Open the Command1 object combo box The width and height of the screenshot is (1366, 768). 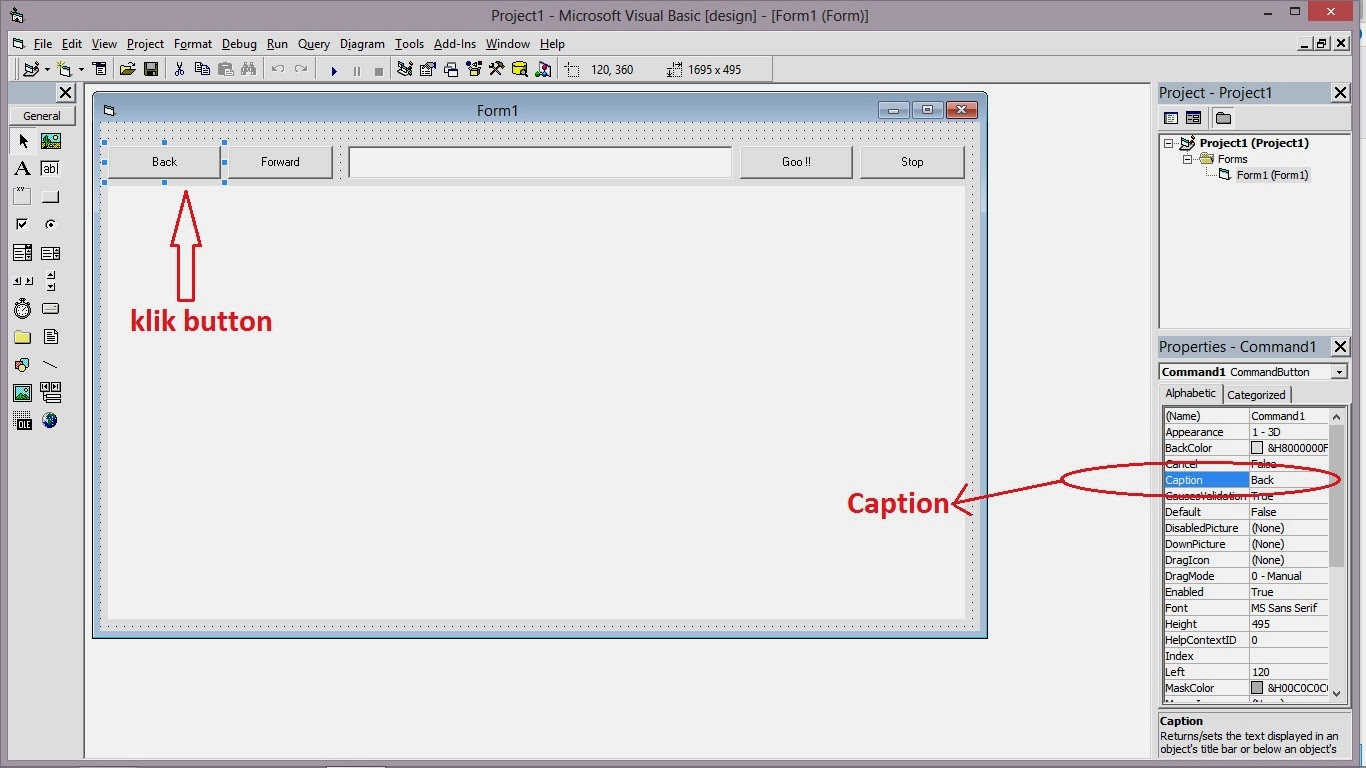[x=1339, y=372]
